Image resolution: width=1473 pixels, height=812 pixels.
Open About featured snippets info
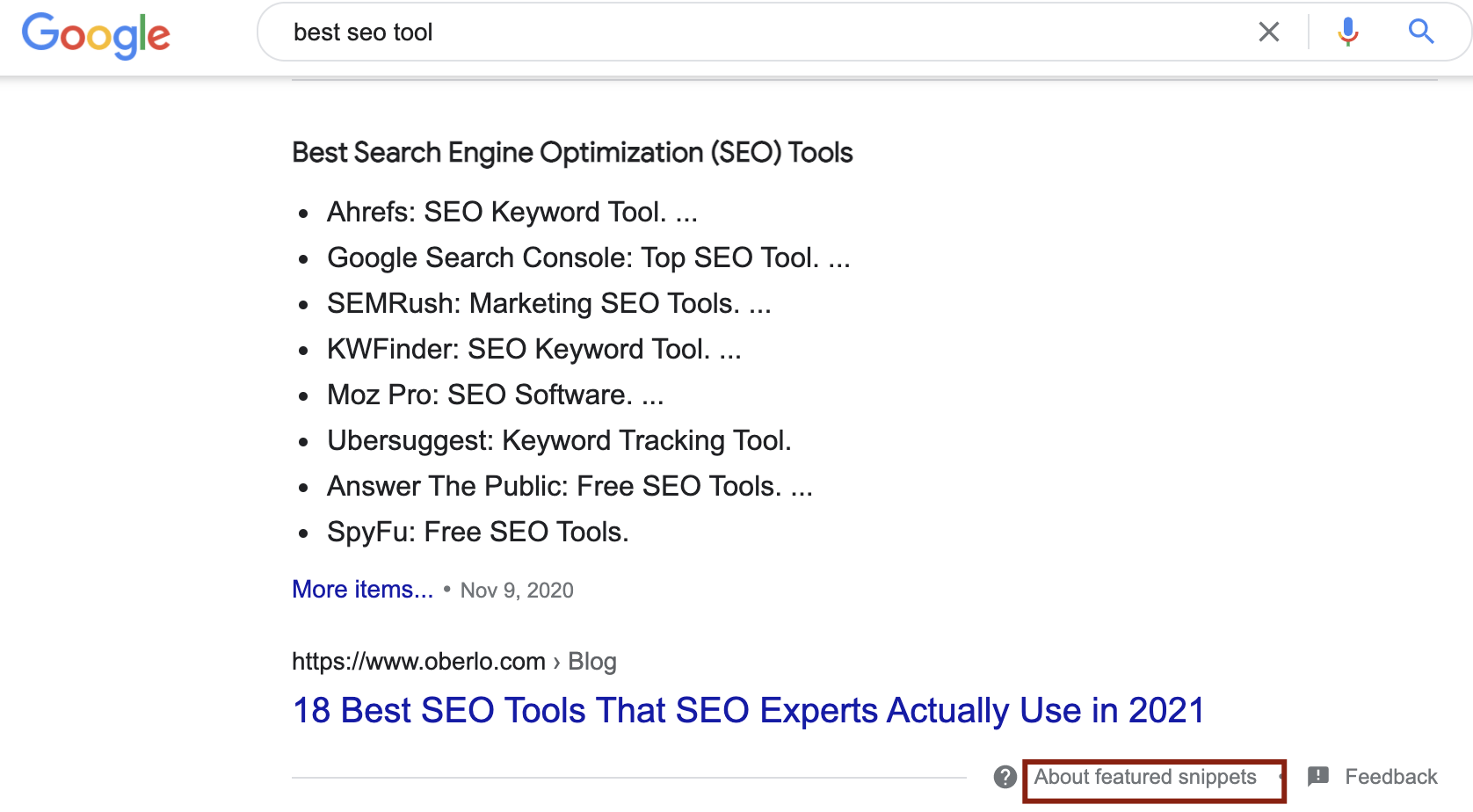coord(1146,777)
